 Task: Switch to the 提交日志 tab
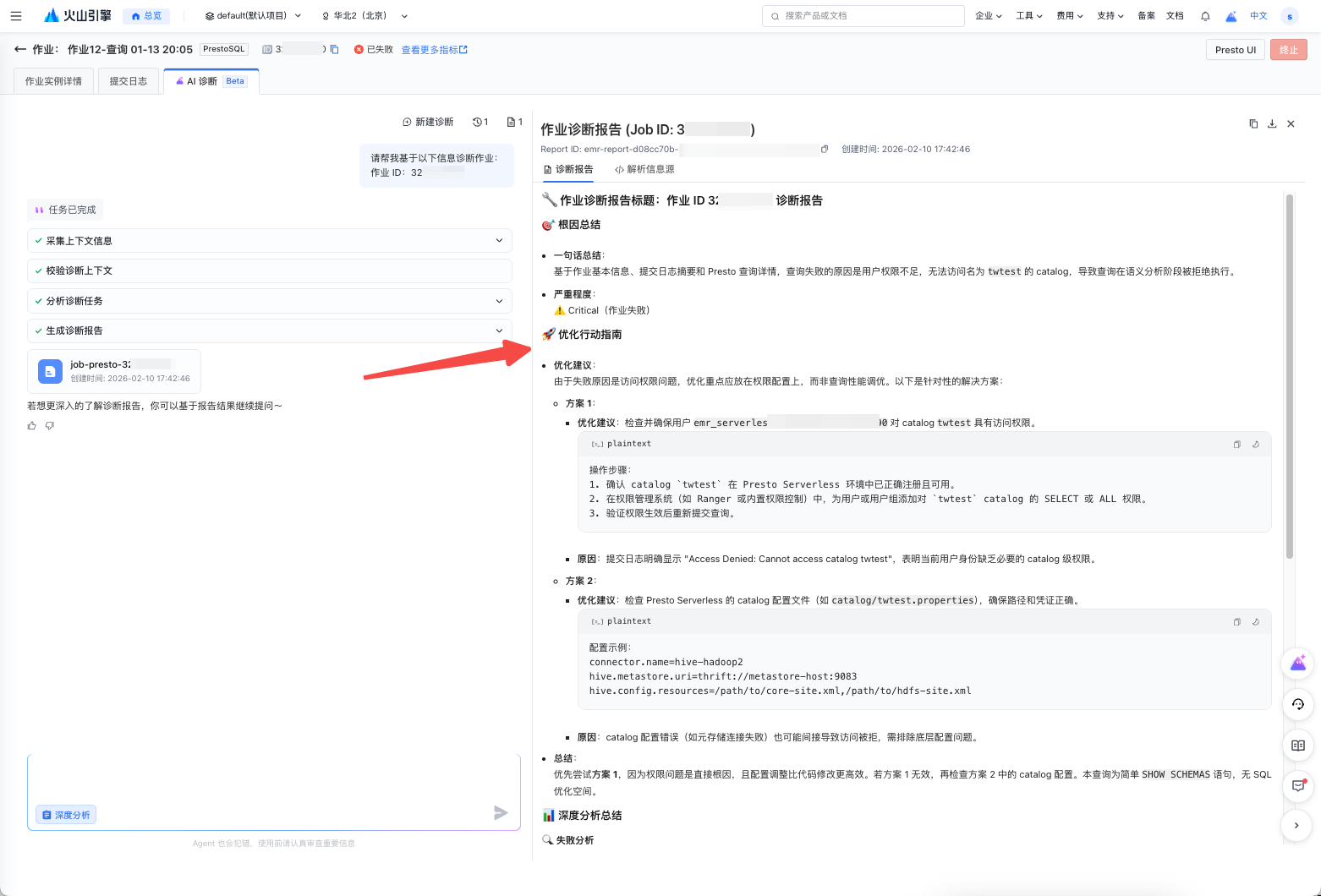click(129, 81)
